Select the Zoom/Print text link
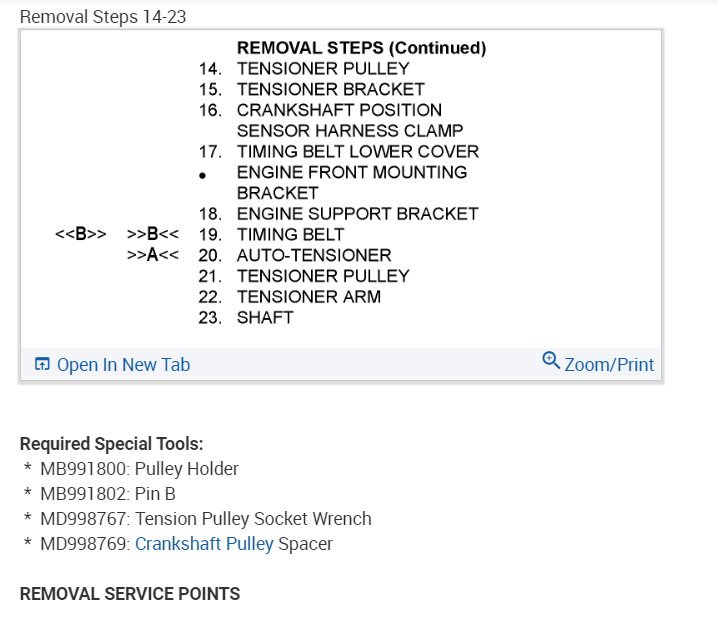Screen dimensions: 718x626 click(609, 365)
